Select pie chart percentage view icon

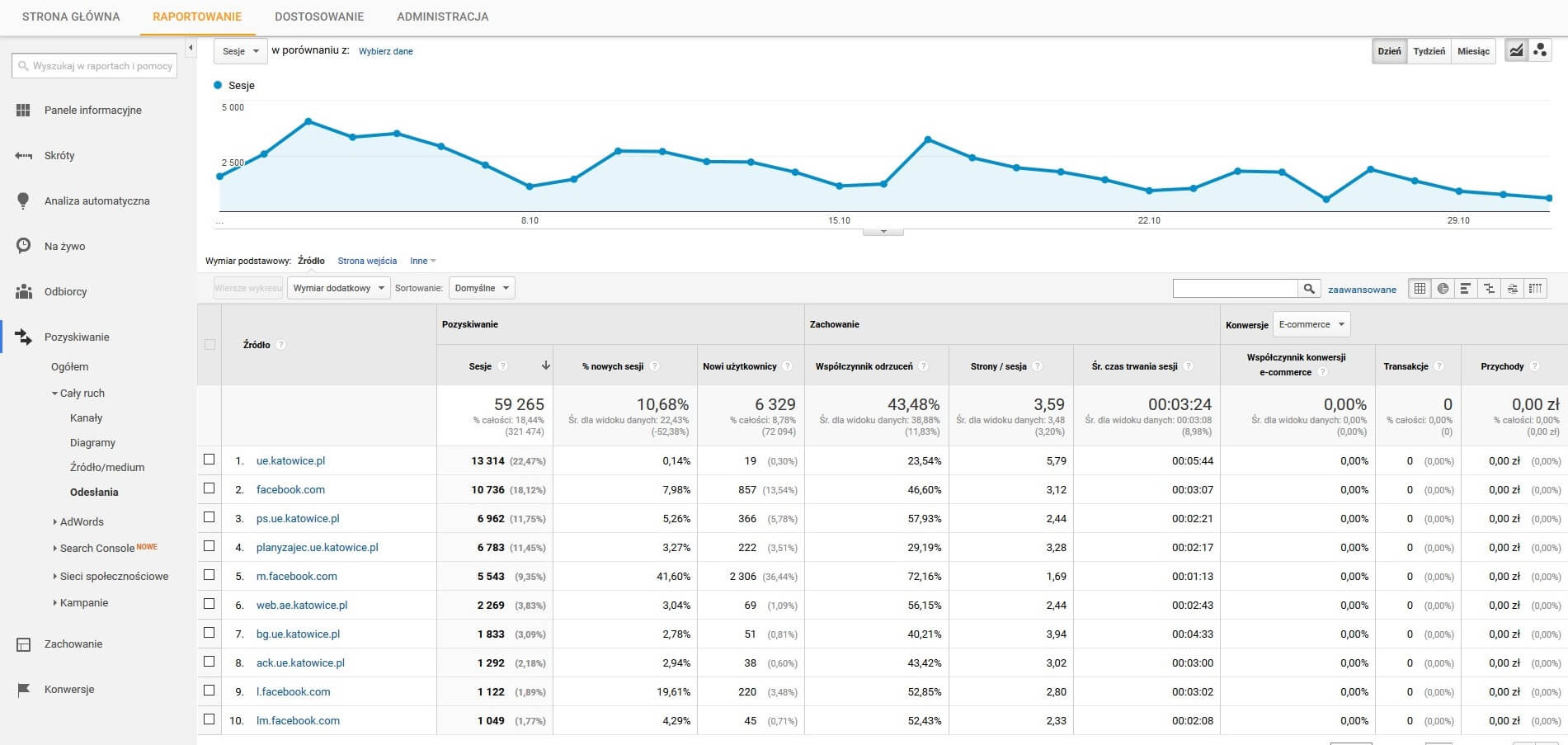tap(1443, 289)
